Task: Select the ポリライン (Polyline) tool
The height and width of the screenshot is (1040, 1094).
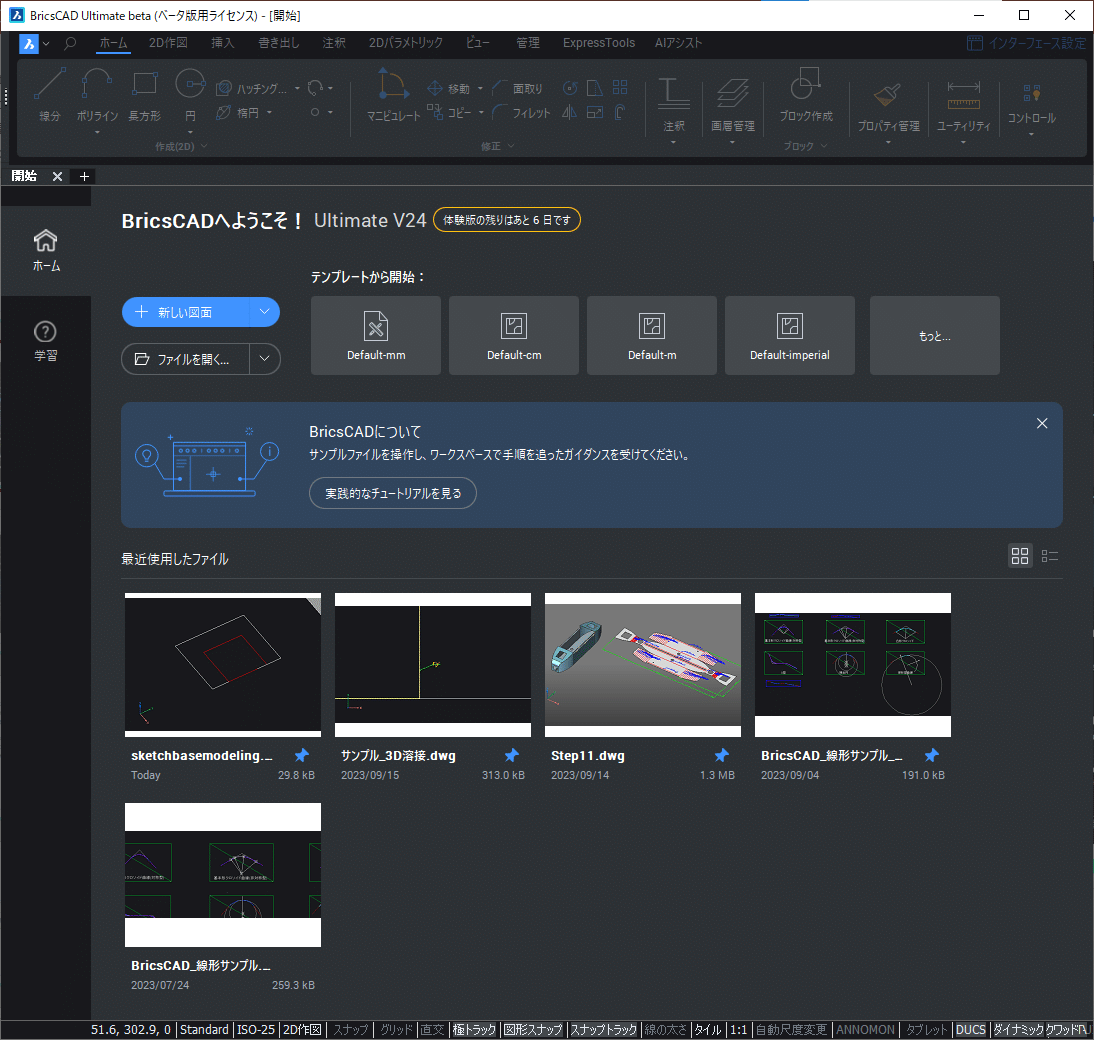Action: coord(96,97)
